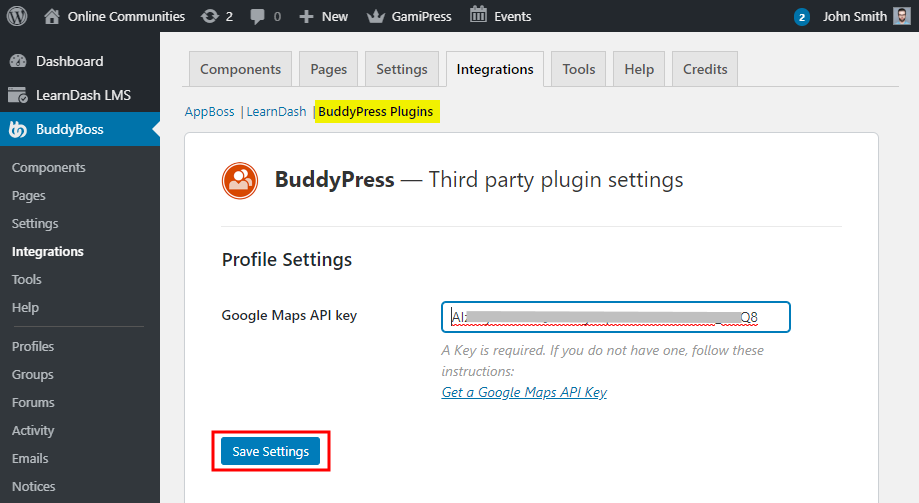This screenshot has width=919, height=503.
Task: Click the Google Maps API key field
Action: click(x=615, y=317)
